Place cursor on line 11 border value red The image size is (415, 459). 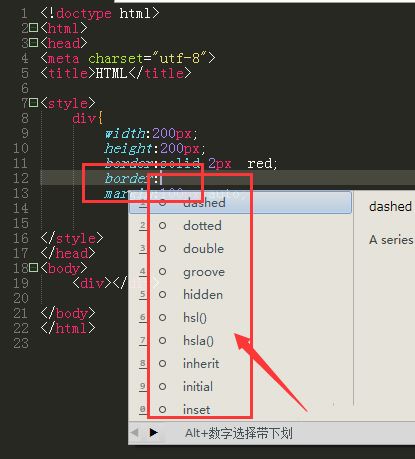260,164
